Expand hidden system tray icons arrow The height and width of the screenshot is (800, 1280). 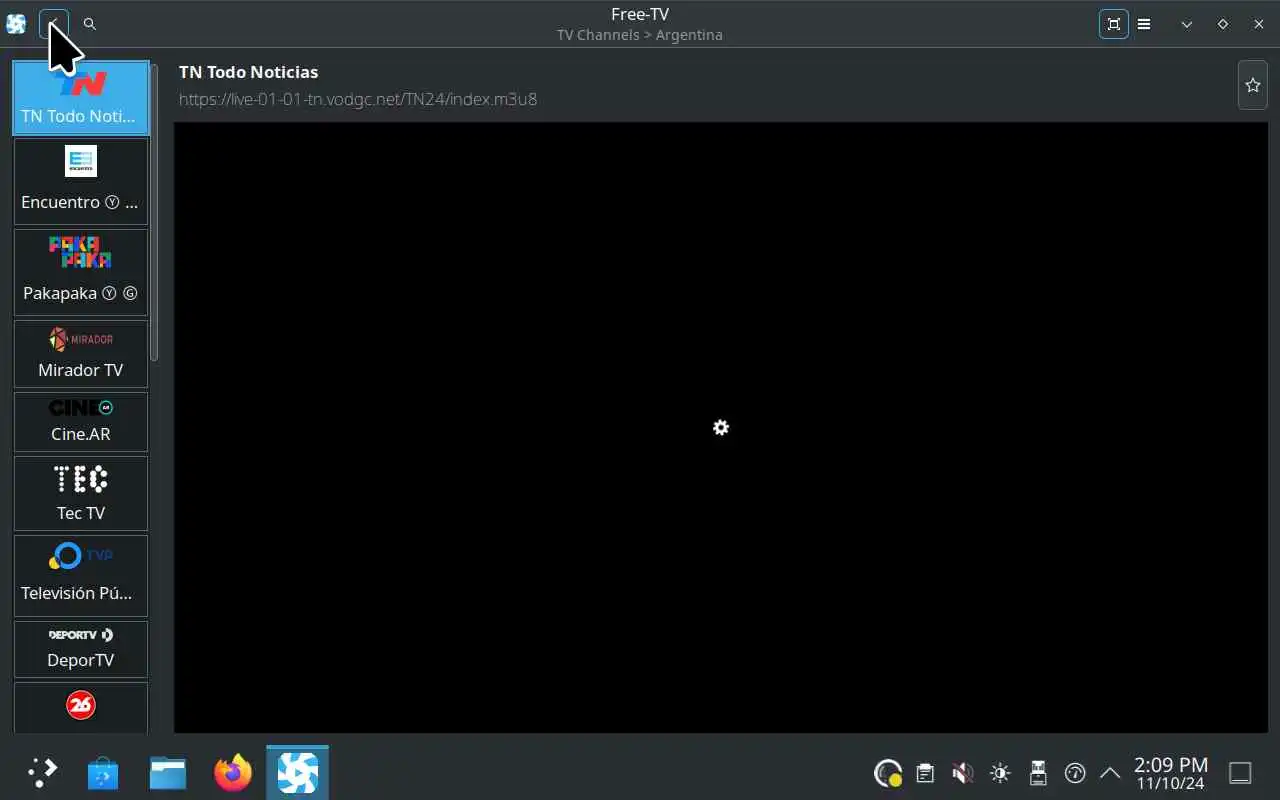[x=1110, y=773]
